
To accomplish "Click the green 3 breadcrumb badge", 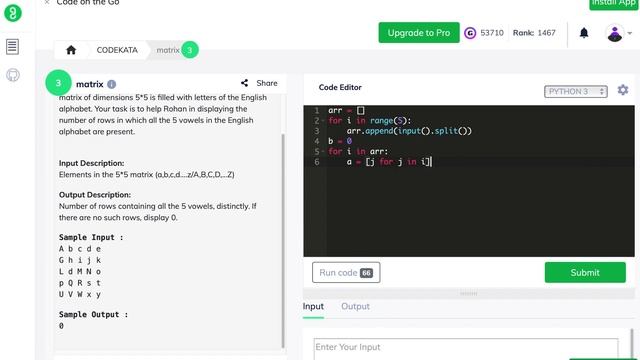I will pyautogui.click(x=189, y=50).
